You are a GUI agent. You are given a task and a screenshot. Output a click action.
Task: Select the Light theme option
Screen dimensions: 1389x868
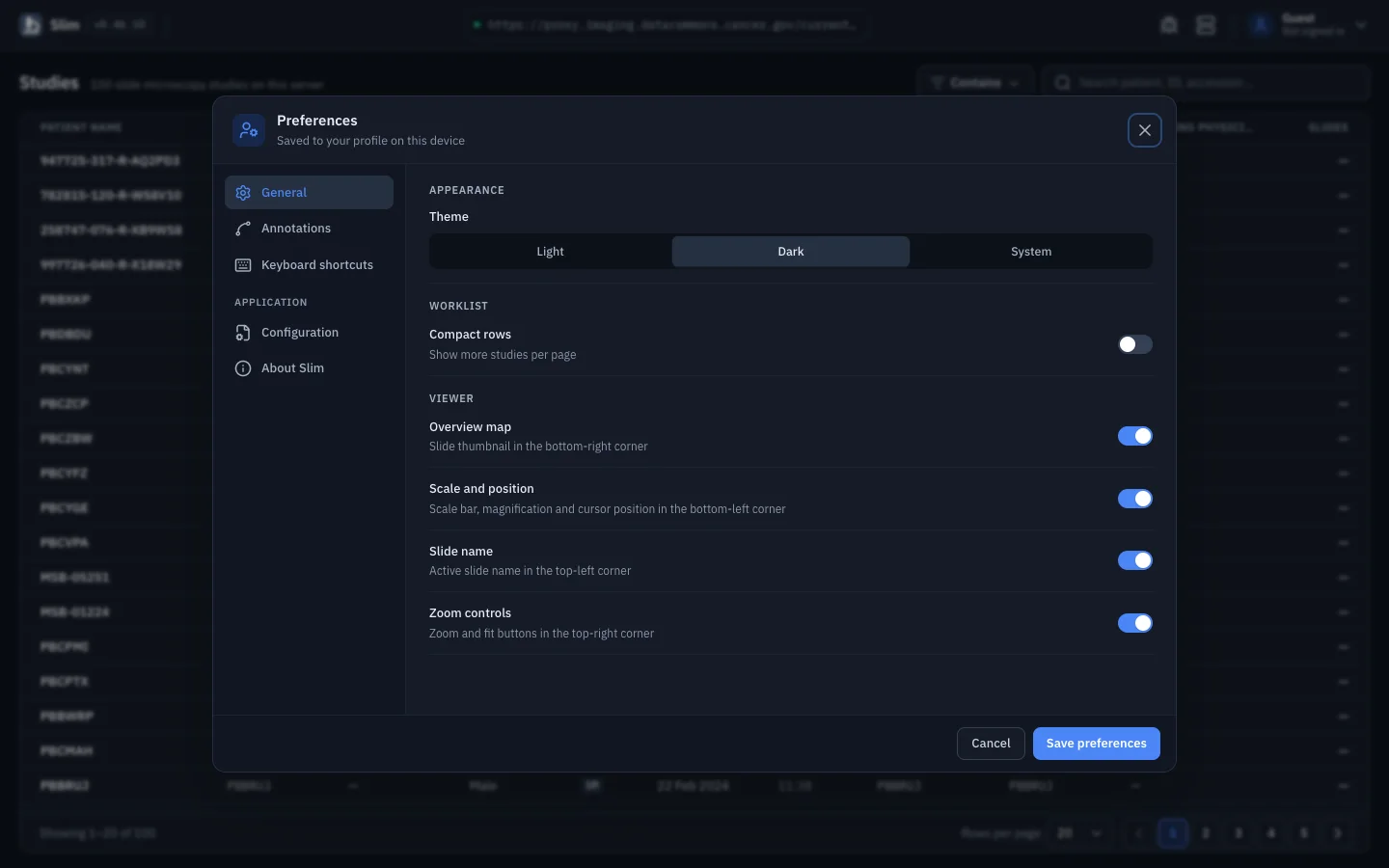tap(551, 252)
